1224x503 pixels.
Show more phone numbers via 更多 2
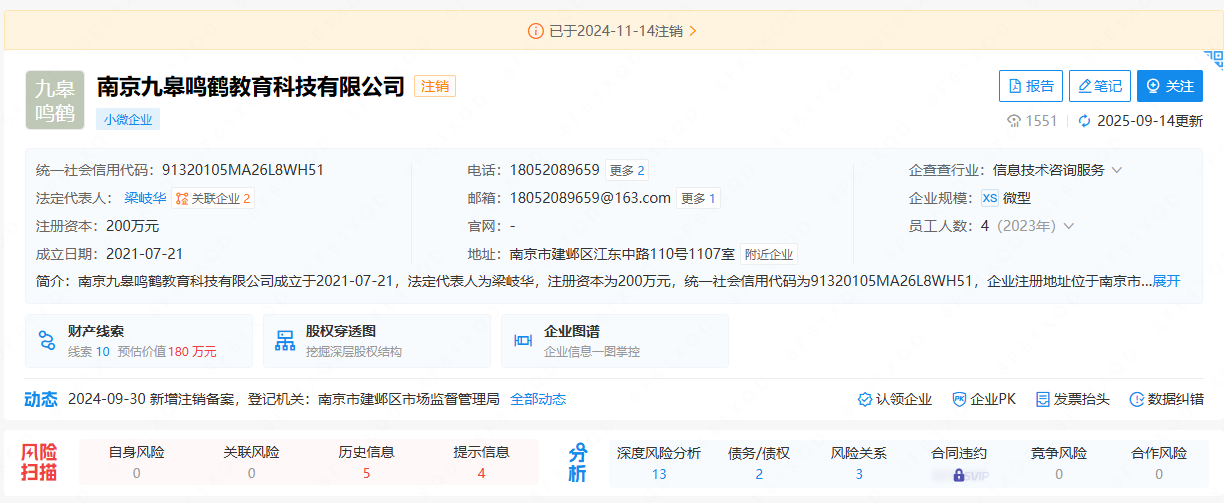(x=627, y=170)
